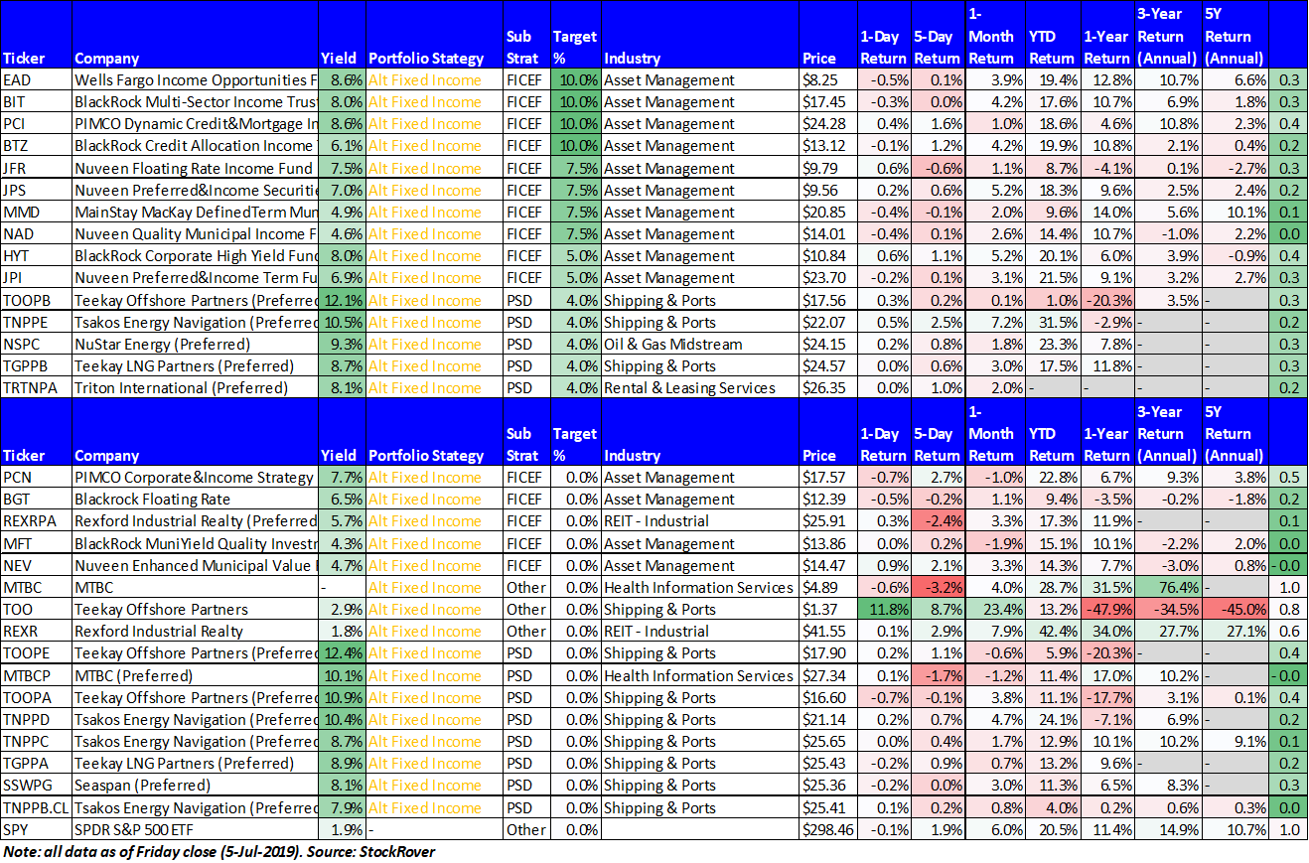The width and height of the screenshot is (1309, 863).
Task: Select ticker BTZ
Action: [36, 146]
